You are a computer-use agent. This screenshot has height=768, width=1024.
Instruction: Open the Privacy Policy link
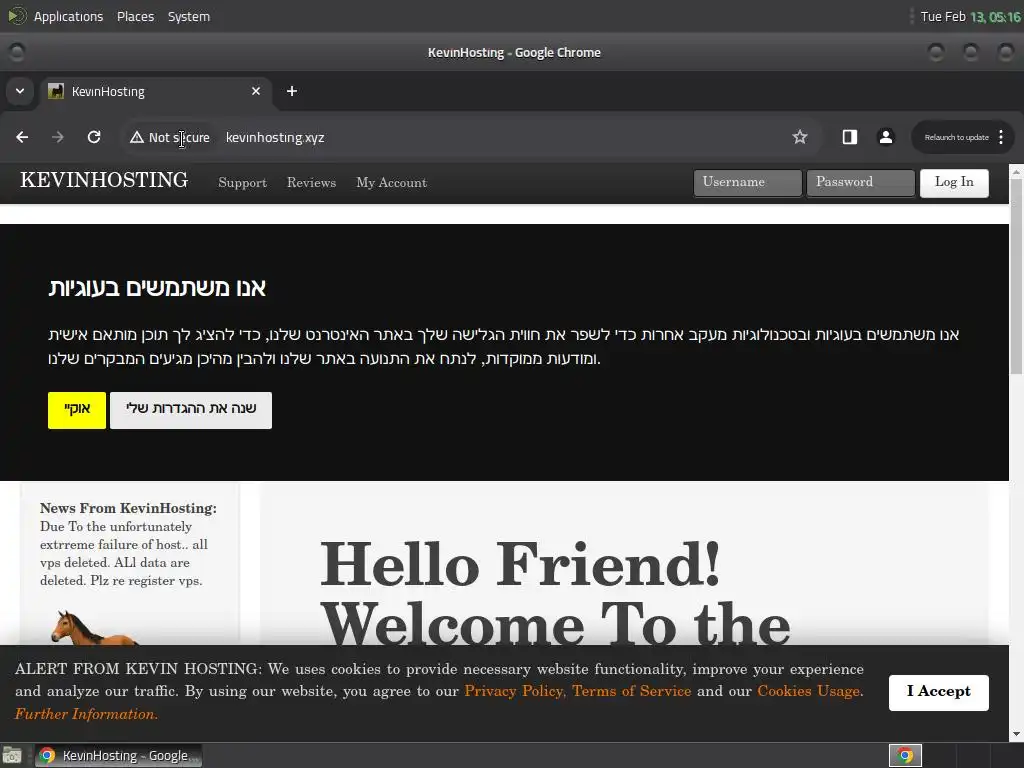click(513, 691)
